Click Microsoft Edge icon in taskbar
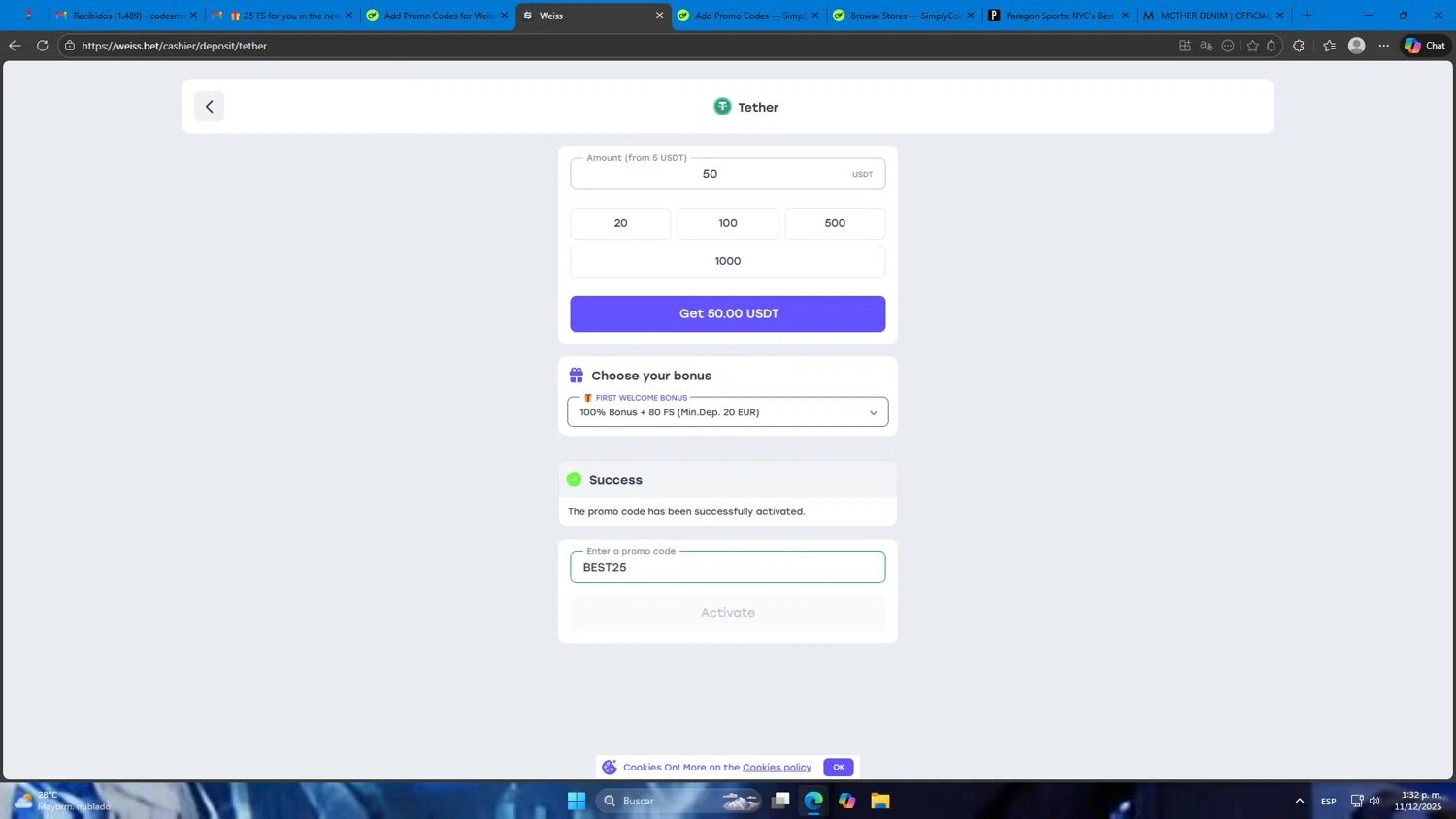Viewport: 1456px width, 819px height. [813, 801]
